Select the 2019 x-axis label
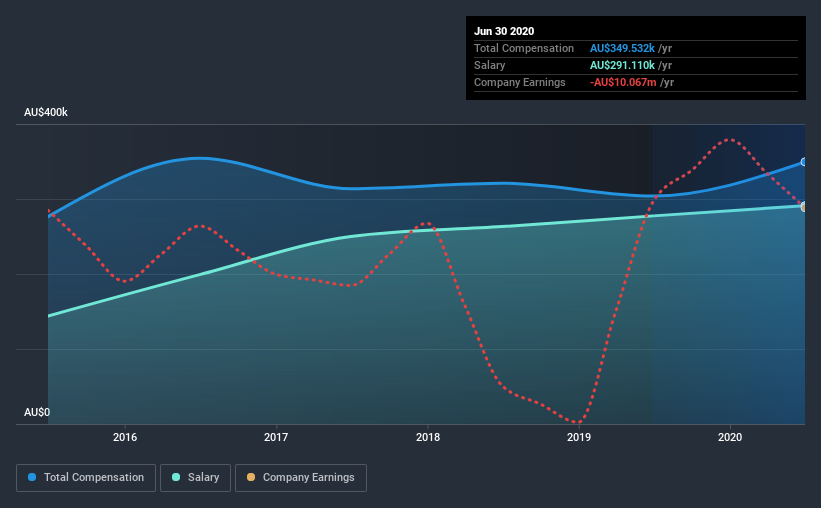821x508 pixels. (579, 437)
